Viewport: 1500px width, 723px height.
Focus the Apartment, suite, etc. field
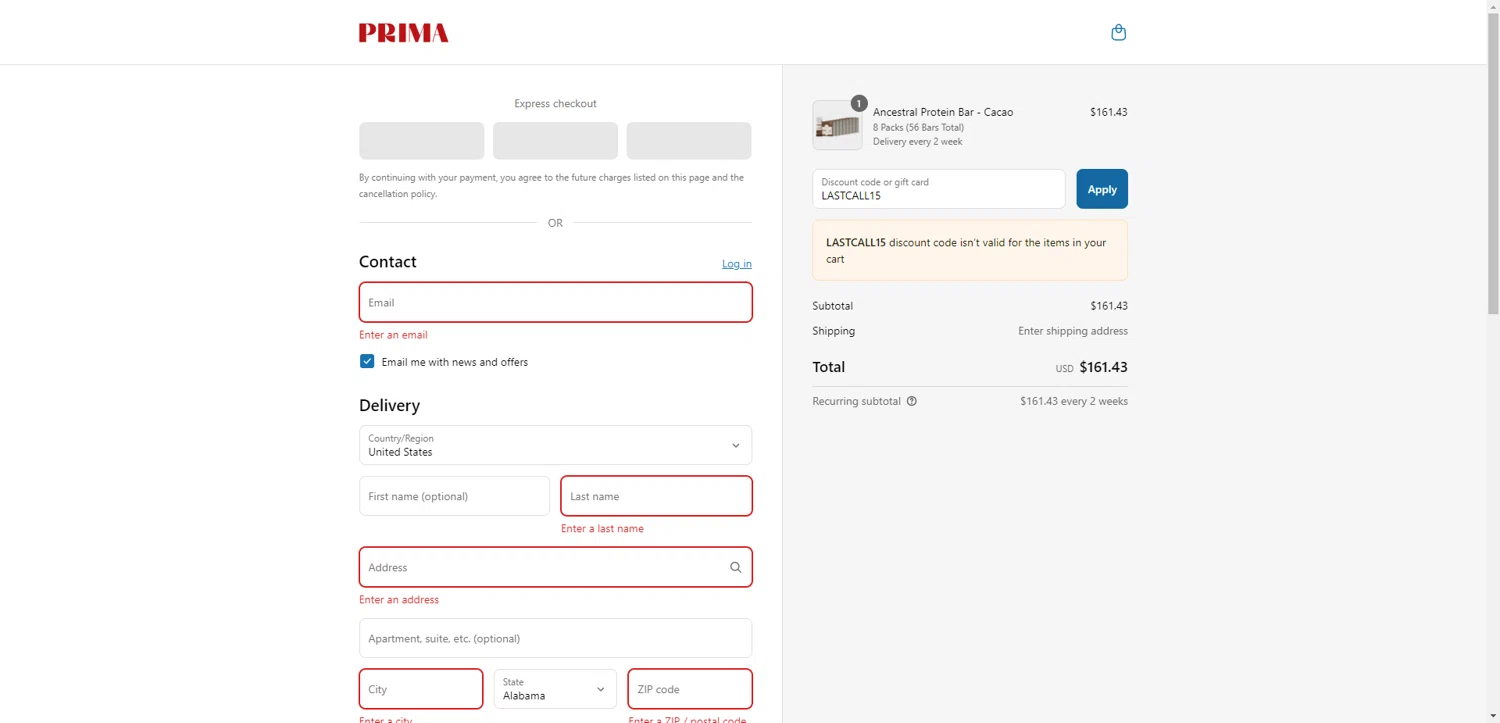point(555,638)
